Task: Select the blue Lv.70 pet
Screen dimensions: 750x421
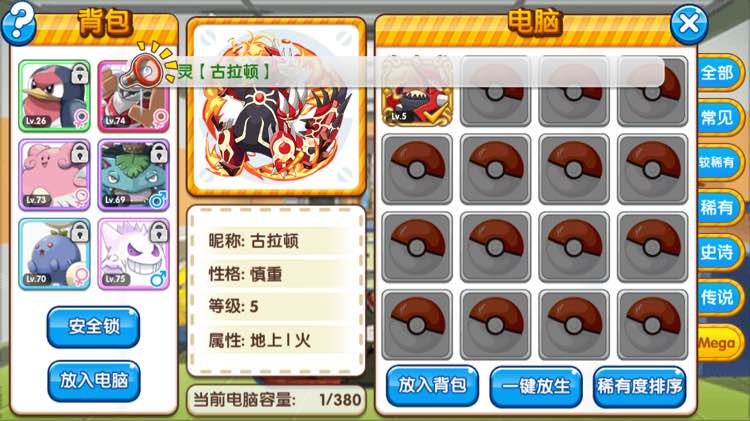Action: click(55, 254)
